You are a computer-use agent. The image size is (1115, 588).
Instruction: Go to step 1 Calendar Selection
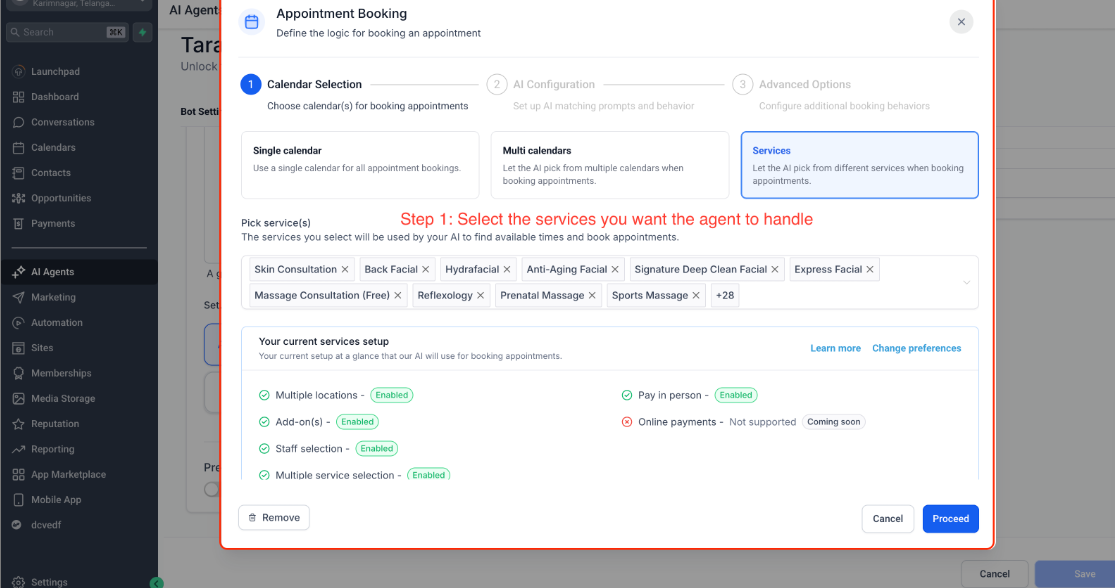click(314, 85)
